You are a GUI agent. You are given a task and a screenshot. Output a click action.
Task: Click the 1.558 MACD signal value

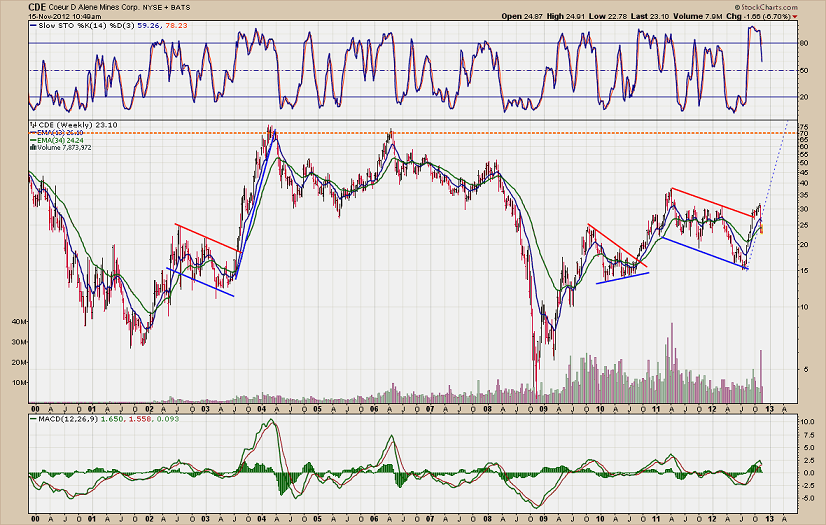140,419
